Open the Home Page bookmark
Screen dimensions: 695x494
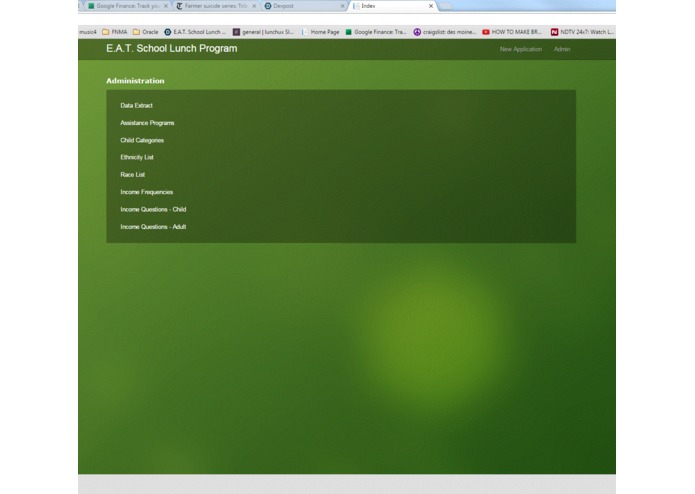point(320,32)
